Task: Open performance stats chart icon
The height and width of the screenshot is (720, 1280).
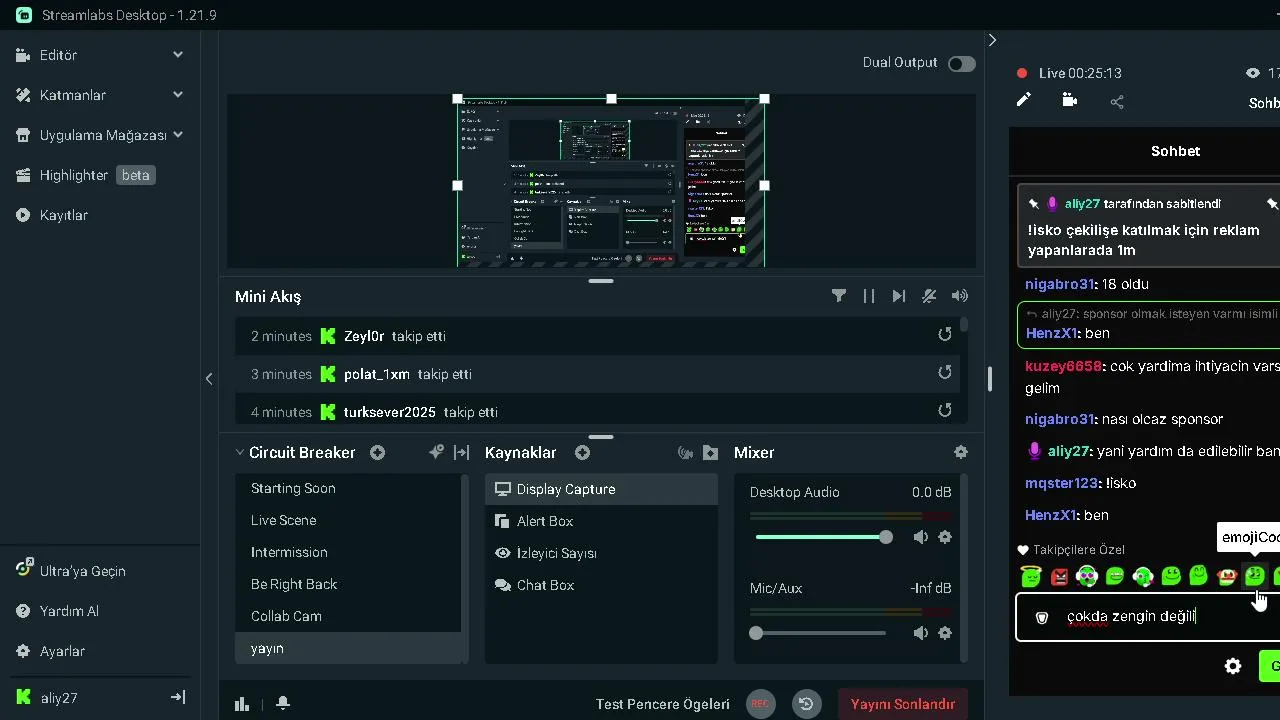Action: (242, 704)
